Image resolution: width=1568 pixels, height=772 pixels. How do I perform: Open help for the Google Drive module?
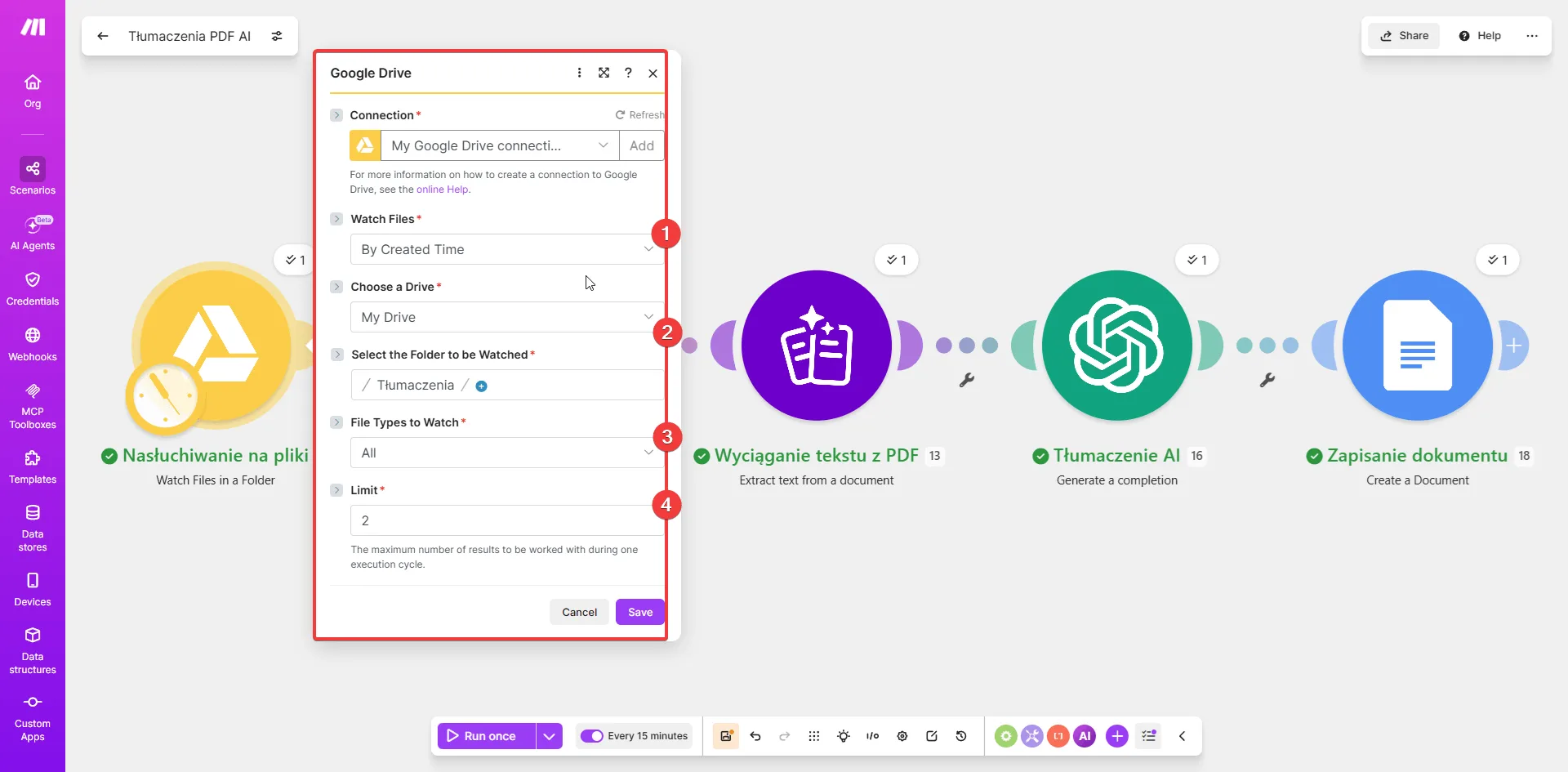628,73
